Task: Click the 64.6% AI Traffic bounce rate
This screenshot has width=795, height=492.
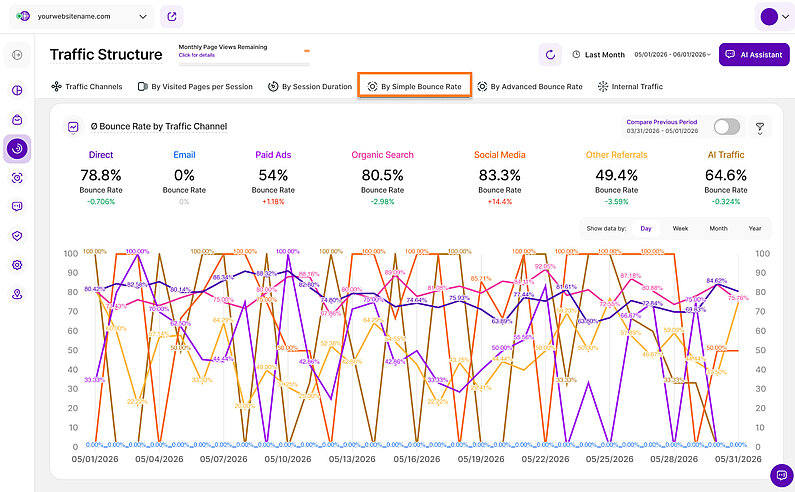Action: [x=726, y=175]
